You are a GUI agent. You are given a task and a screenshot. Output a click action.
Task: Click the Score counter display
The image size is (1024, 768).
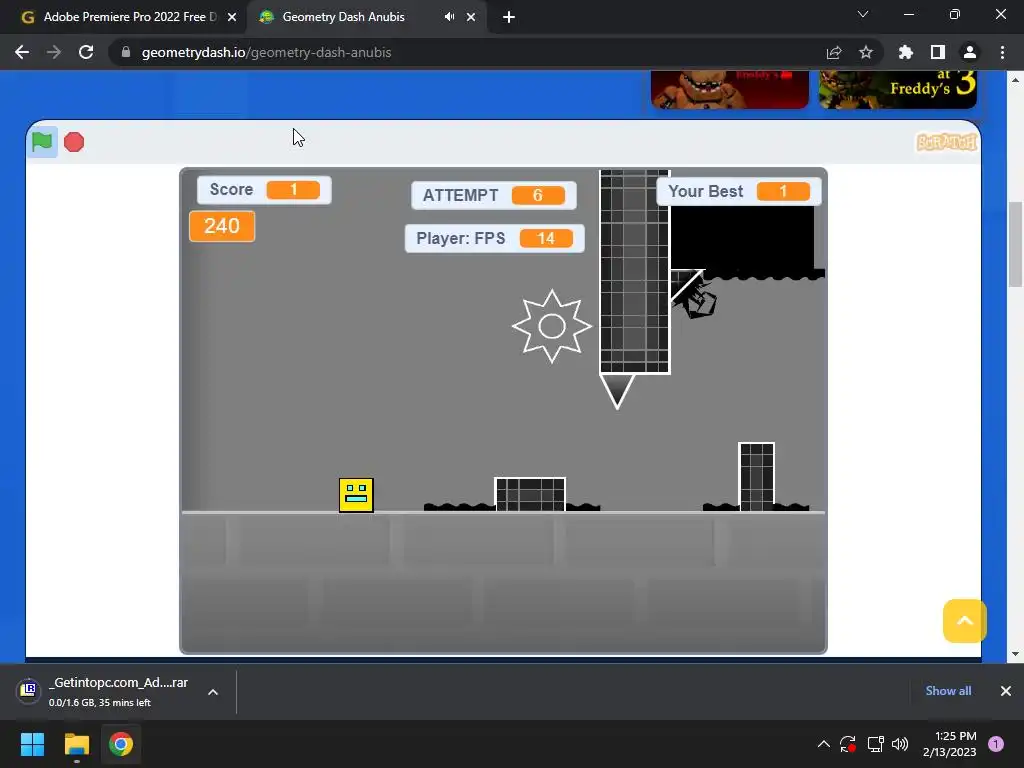pos(264,190)
